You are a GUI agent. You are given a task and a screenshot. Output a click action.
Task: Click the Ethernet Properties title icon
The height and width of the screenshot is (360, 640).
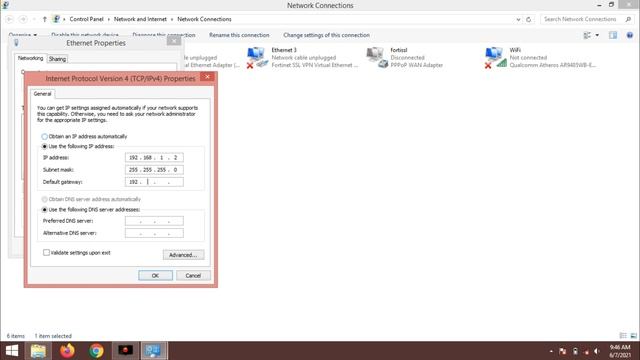(16, 43)
